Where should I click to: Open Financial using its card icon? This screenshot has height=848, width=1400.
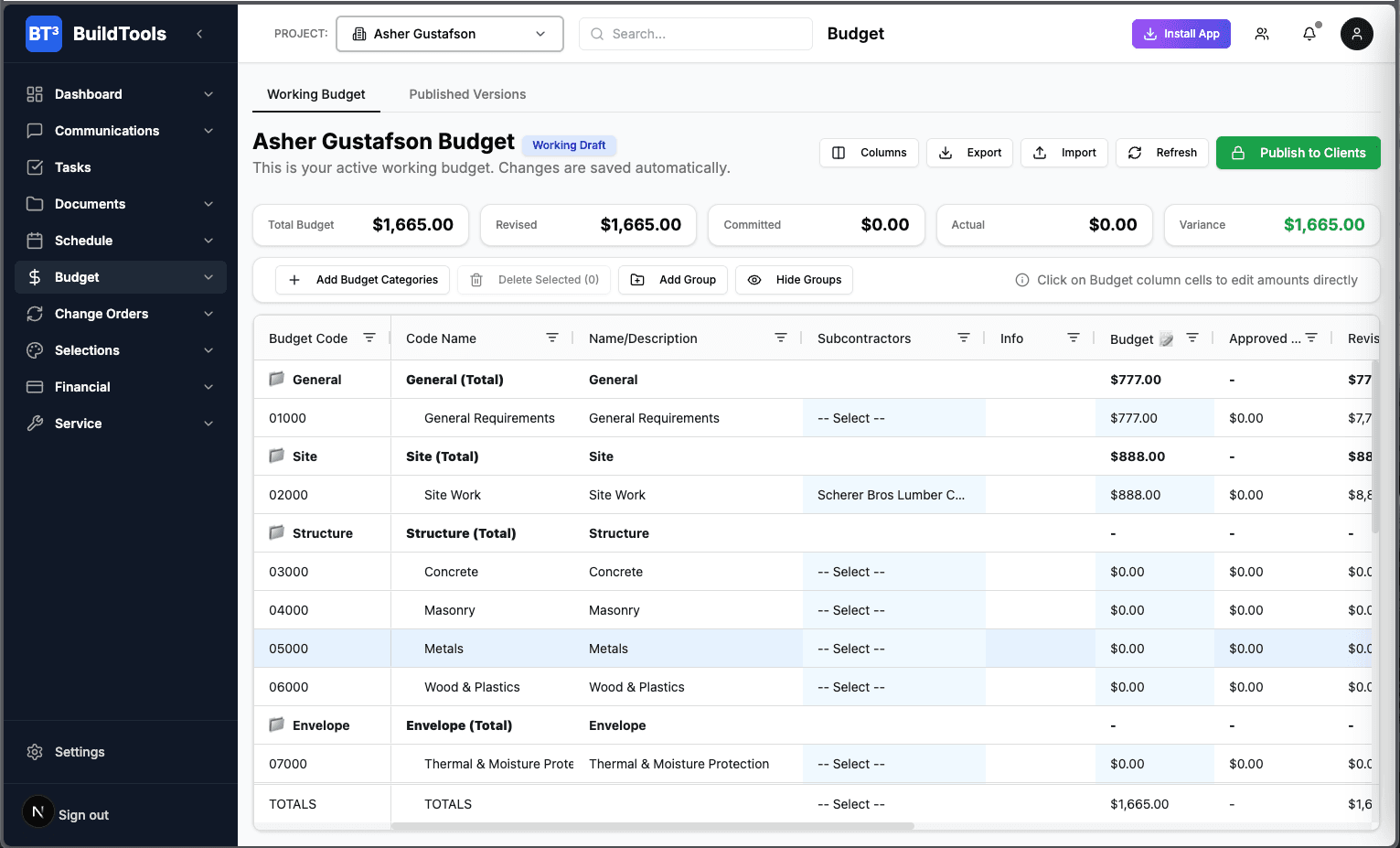click(35, 386)
